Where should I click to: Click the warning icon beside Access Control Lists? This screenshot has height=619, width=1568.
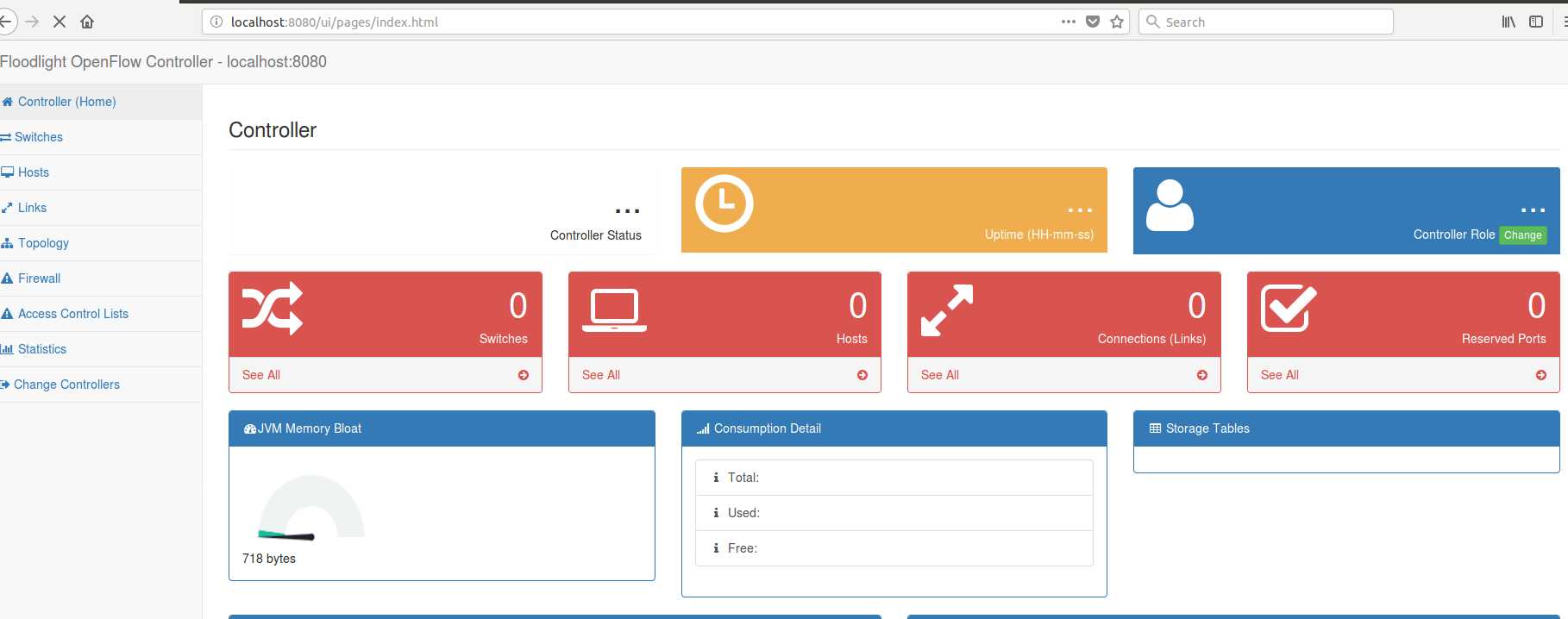pyautogui.click(x=7, y=314)
